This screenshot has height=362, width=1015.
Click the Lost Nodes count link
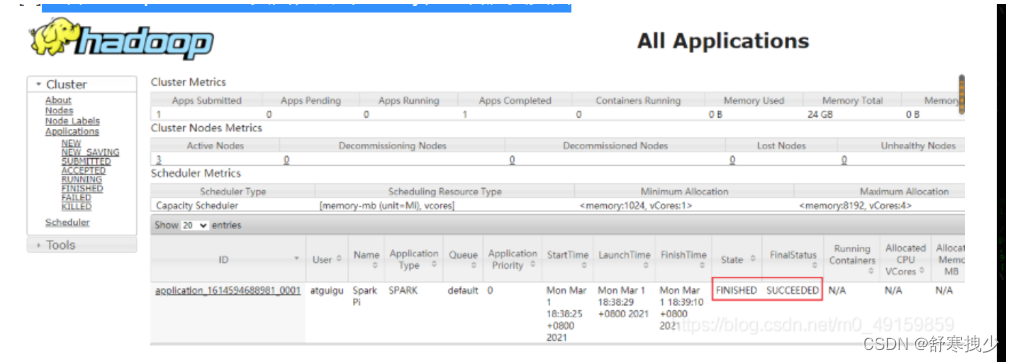(732, 159)
